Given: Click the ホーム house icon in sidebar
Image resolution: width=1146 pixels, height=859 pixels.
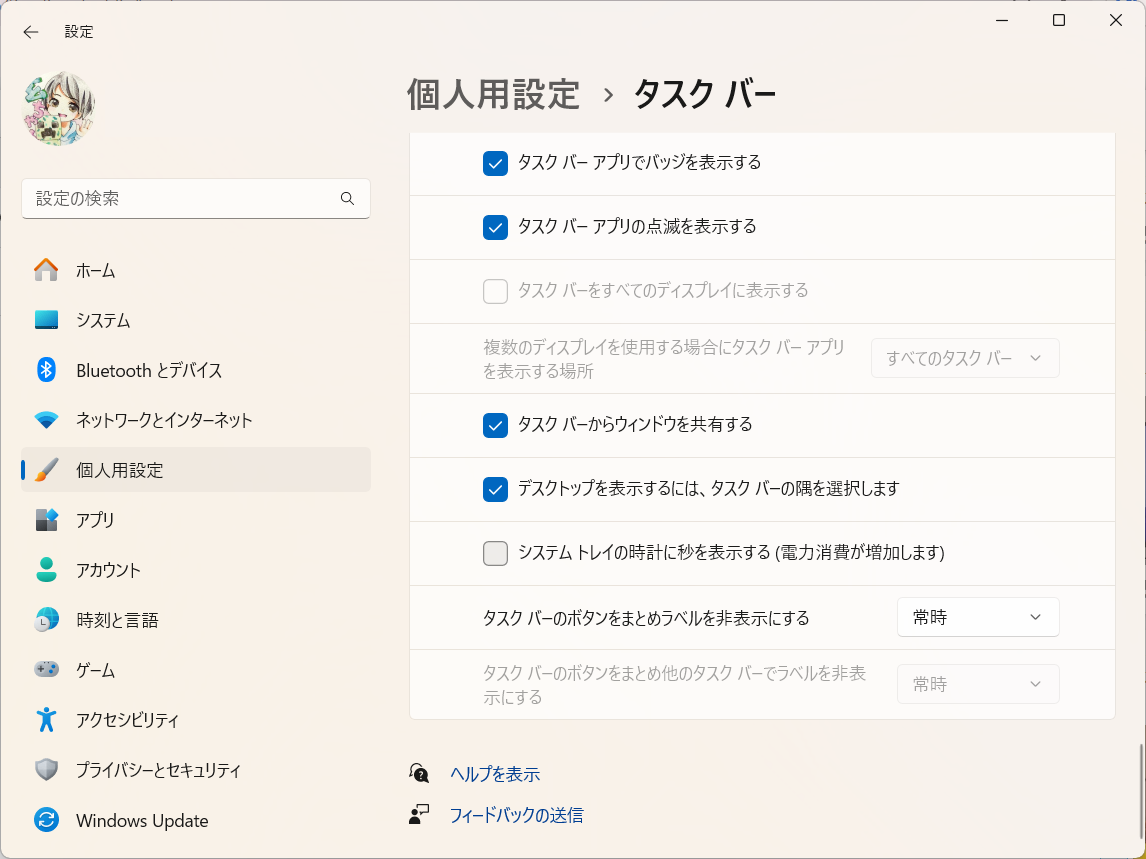Looking at the screenshot, I should [46, 270].
